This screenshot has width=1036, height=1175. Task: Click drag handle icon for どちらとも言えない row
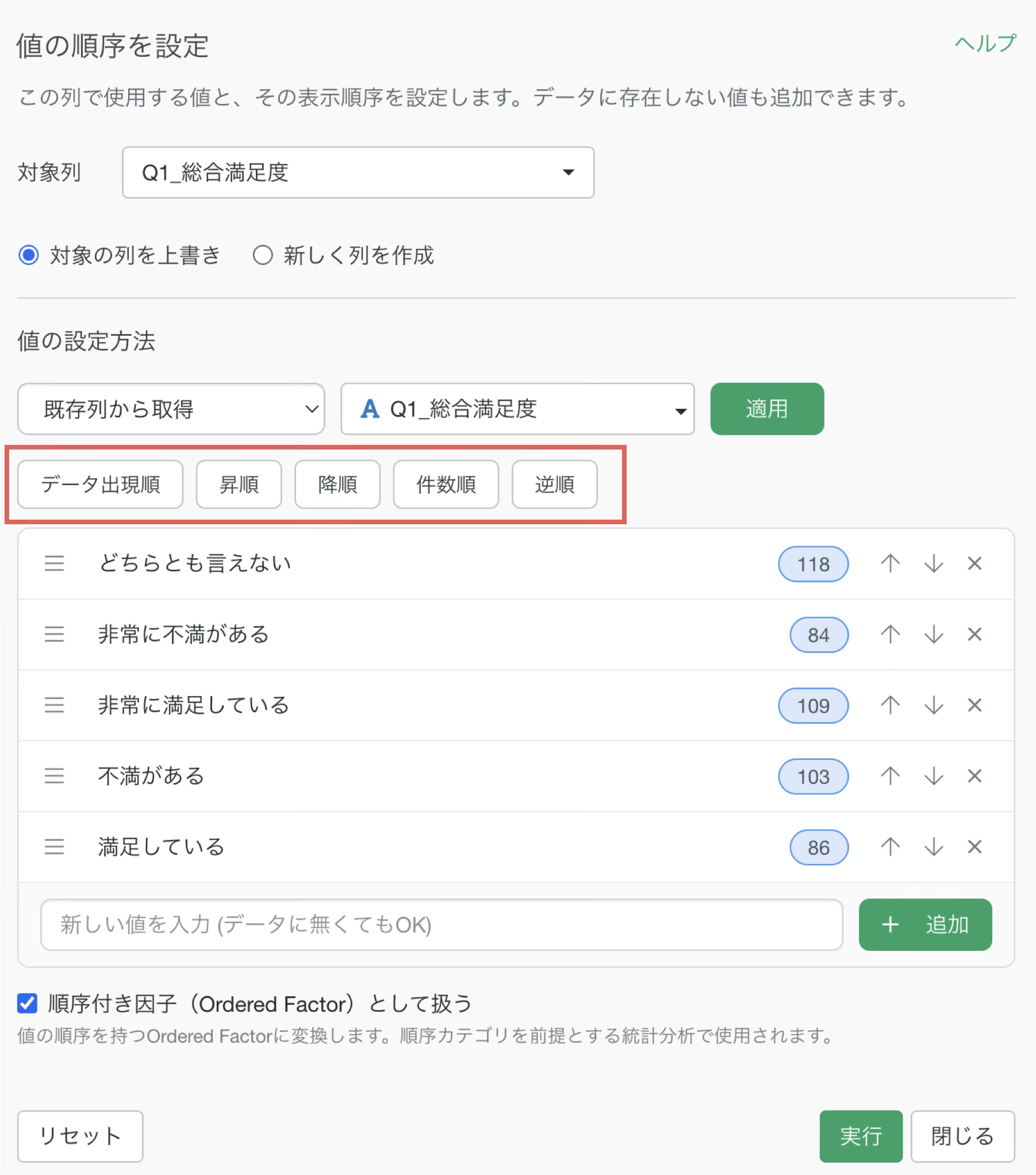[x=55, y=563]
